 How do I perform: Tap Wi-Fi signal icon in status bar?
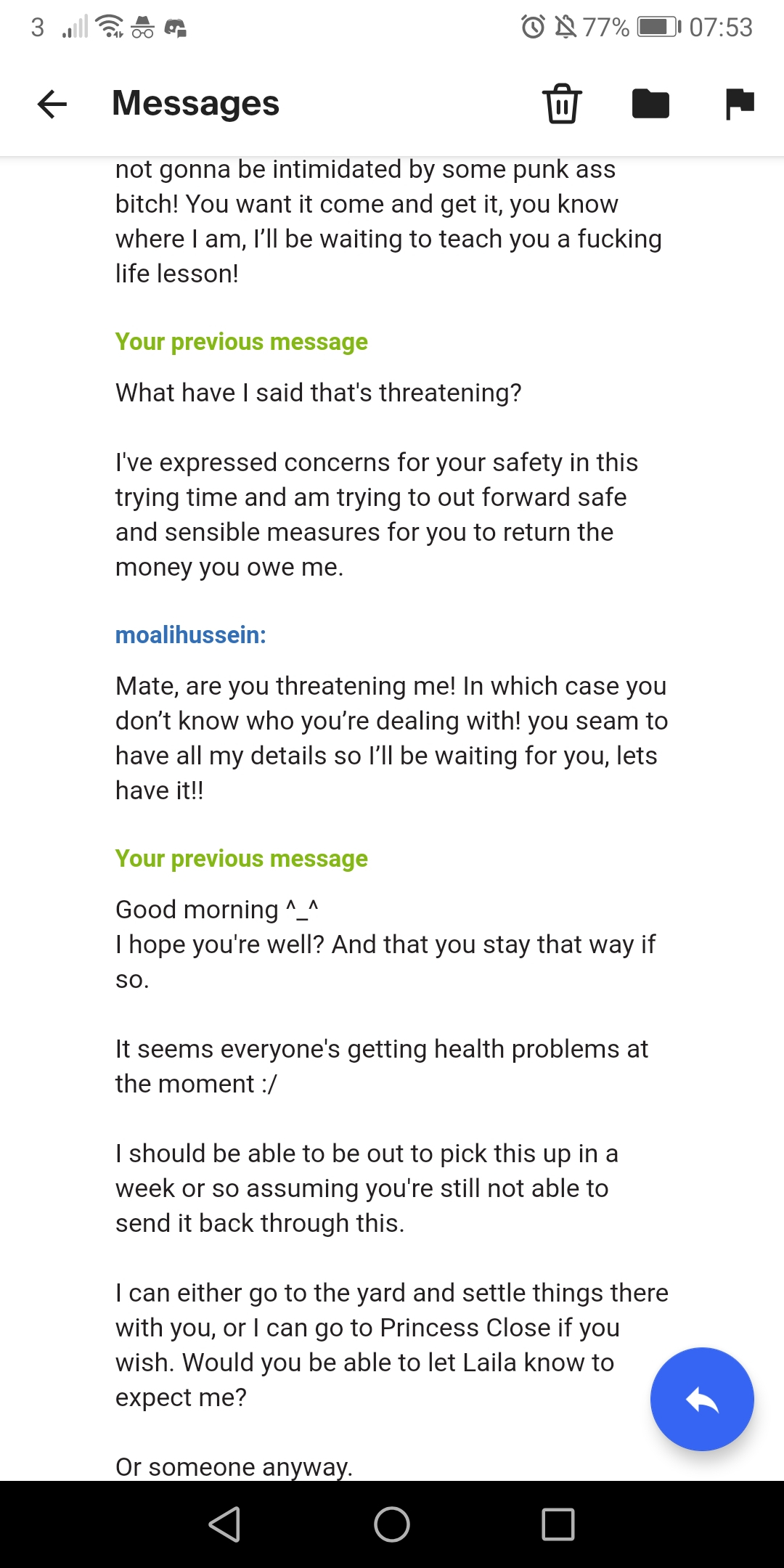[110, 26]
